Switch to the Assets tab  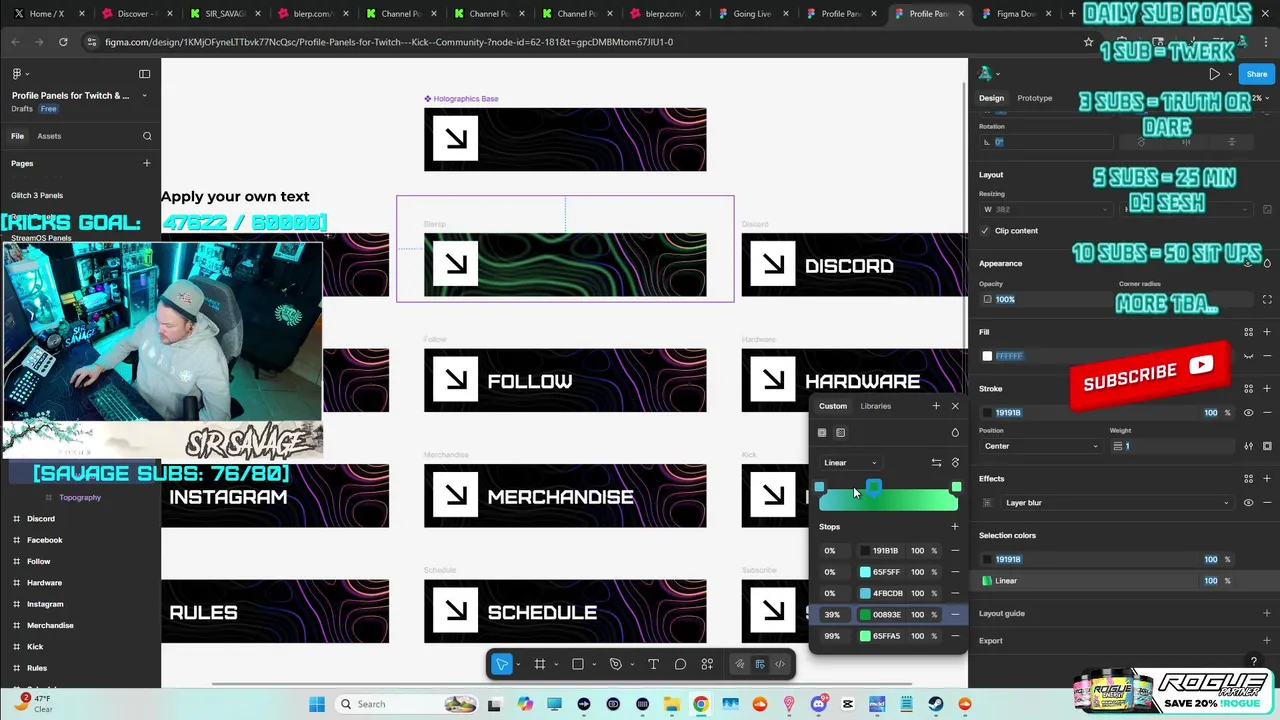(49, 136)
